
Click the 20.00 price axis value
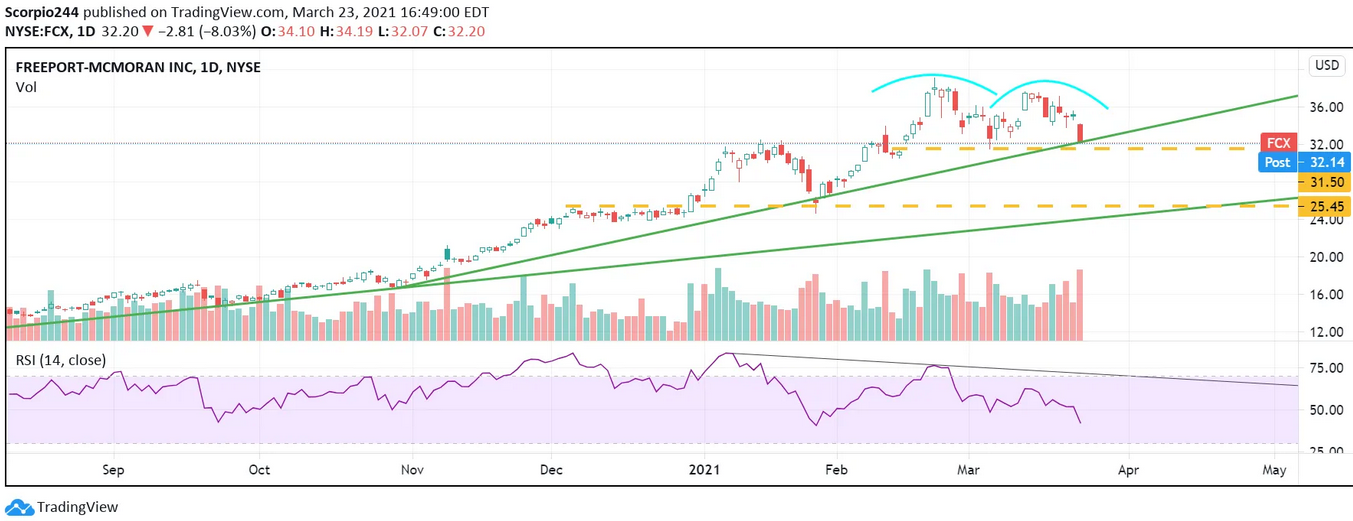1326,256
